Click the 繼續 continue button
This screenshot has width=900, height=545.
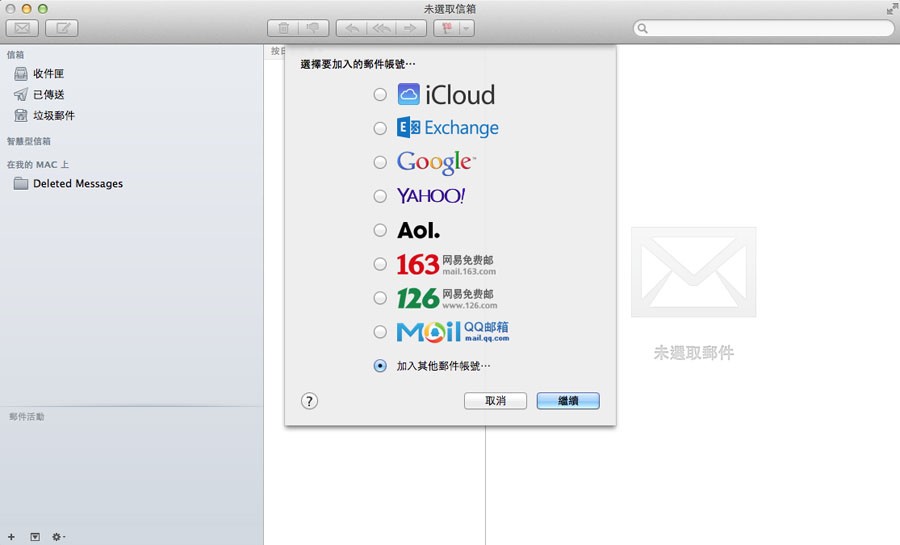click(568, 401)
